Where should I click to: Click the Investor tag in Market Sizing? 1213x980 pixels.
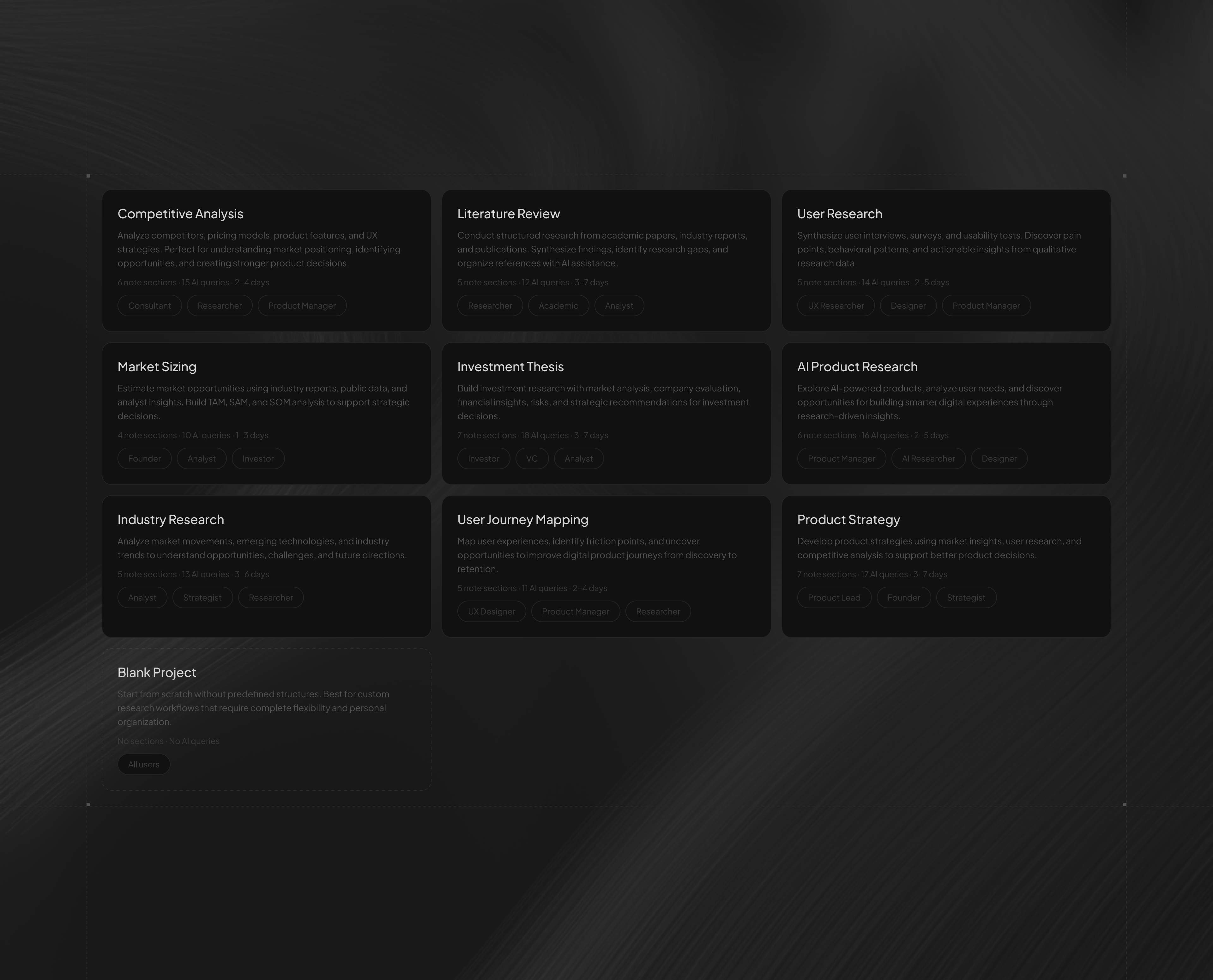258,458
